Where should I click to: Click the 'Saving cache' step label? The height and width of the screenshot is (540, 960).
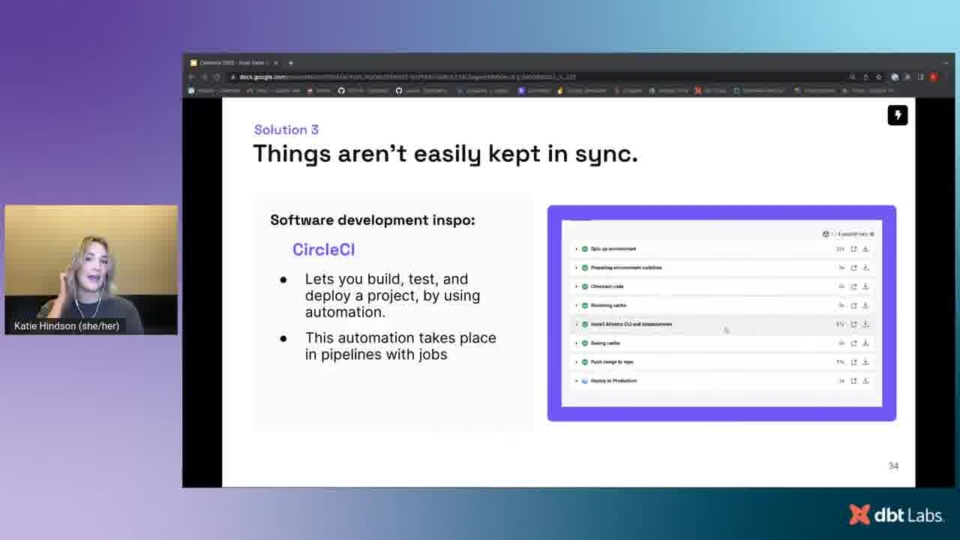(606, 343)
